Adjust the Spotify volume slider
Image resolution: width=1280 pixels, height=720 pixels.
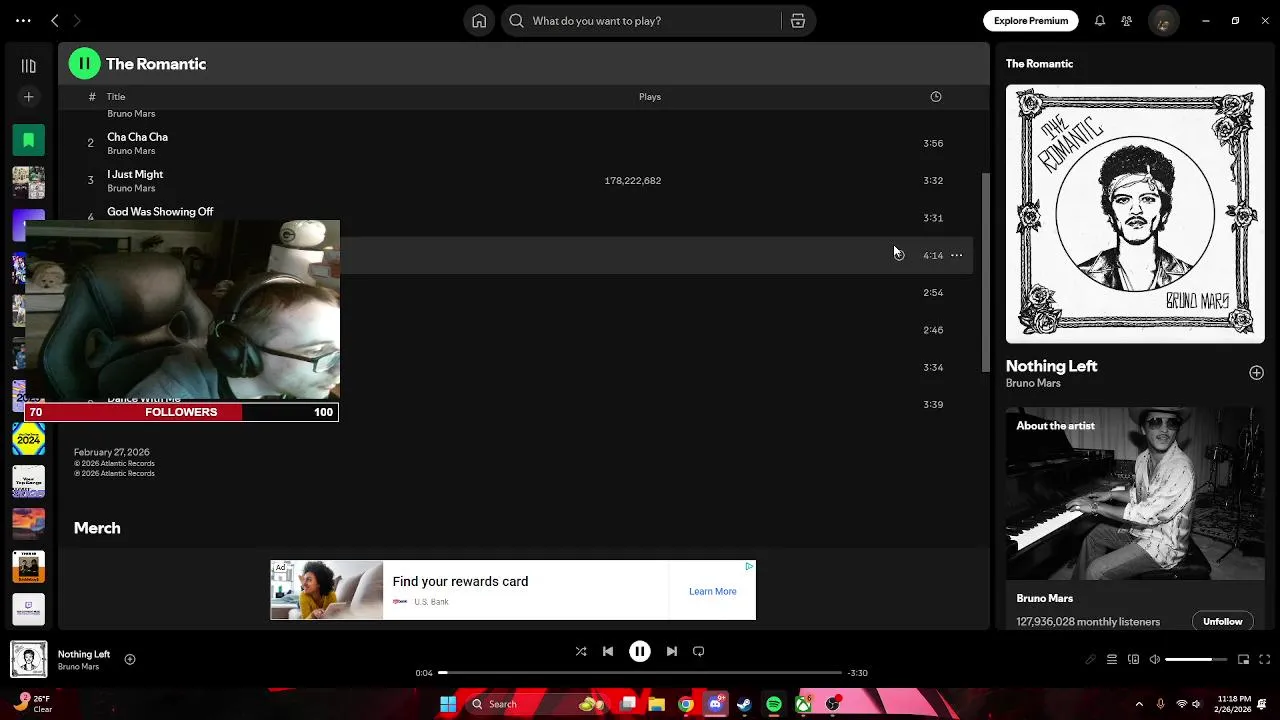coord(1196,659)
